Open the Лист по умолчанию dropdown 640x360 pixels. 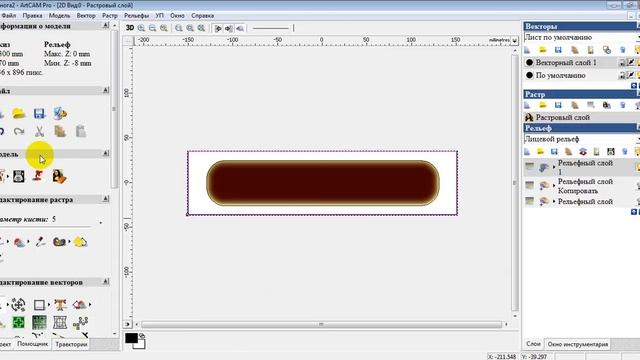click(x=582, y=37)
